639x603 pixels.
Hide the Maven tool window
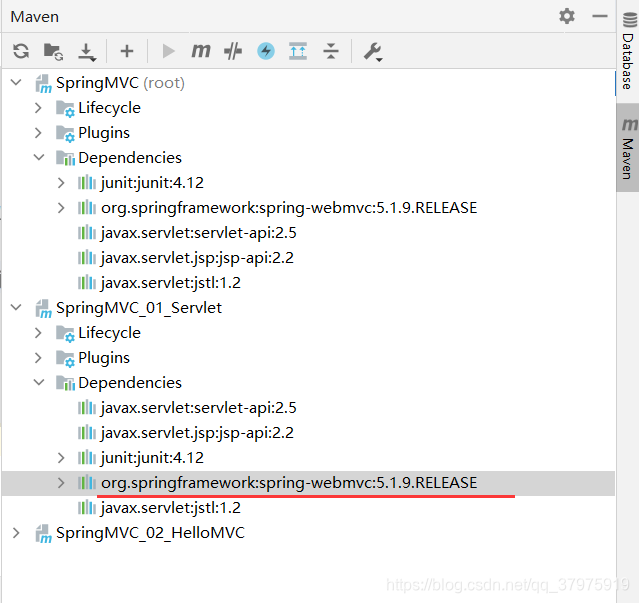click(x=599, y=16)
